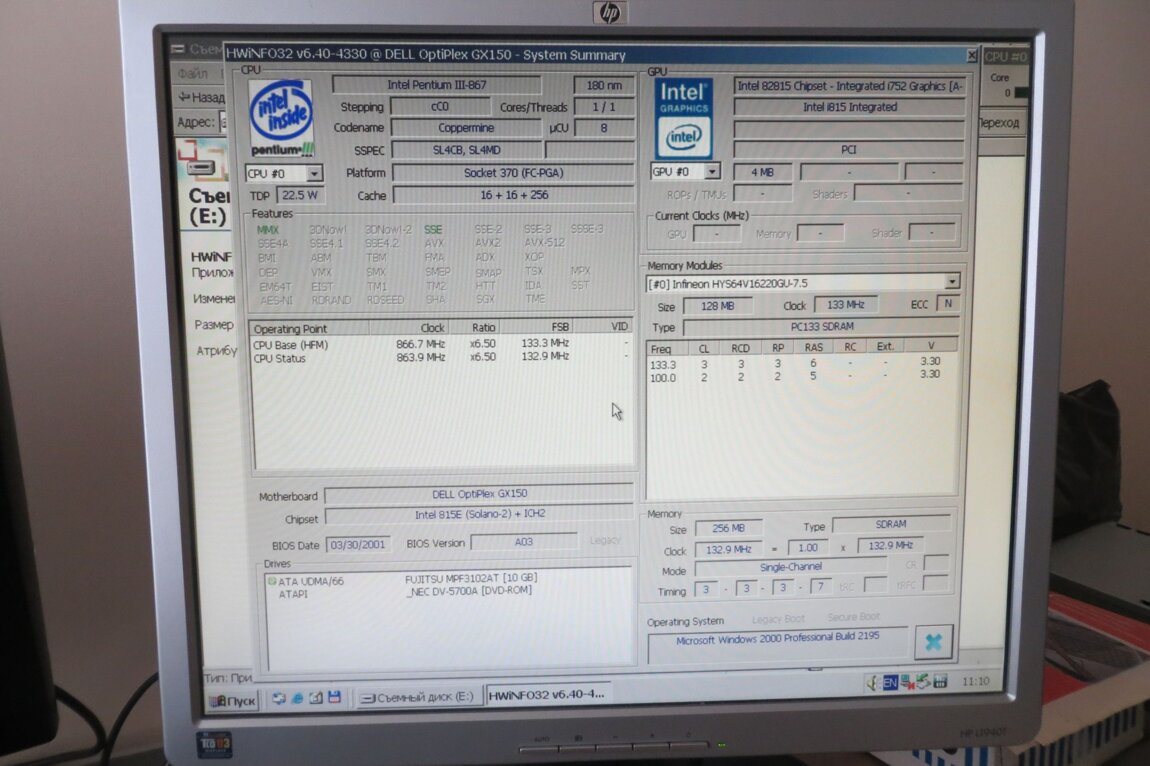Click the Intel Graphics logo
The height and width of the screenshot is (766, 1150).
click(x=684, y=117)
